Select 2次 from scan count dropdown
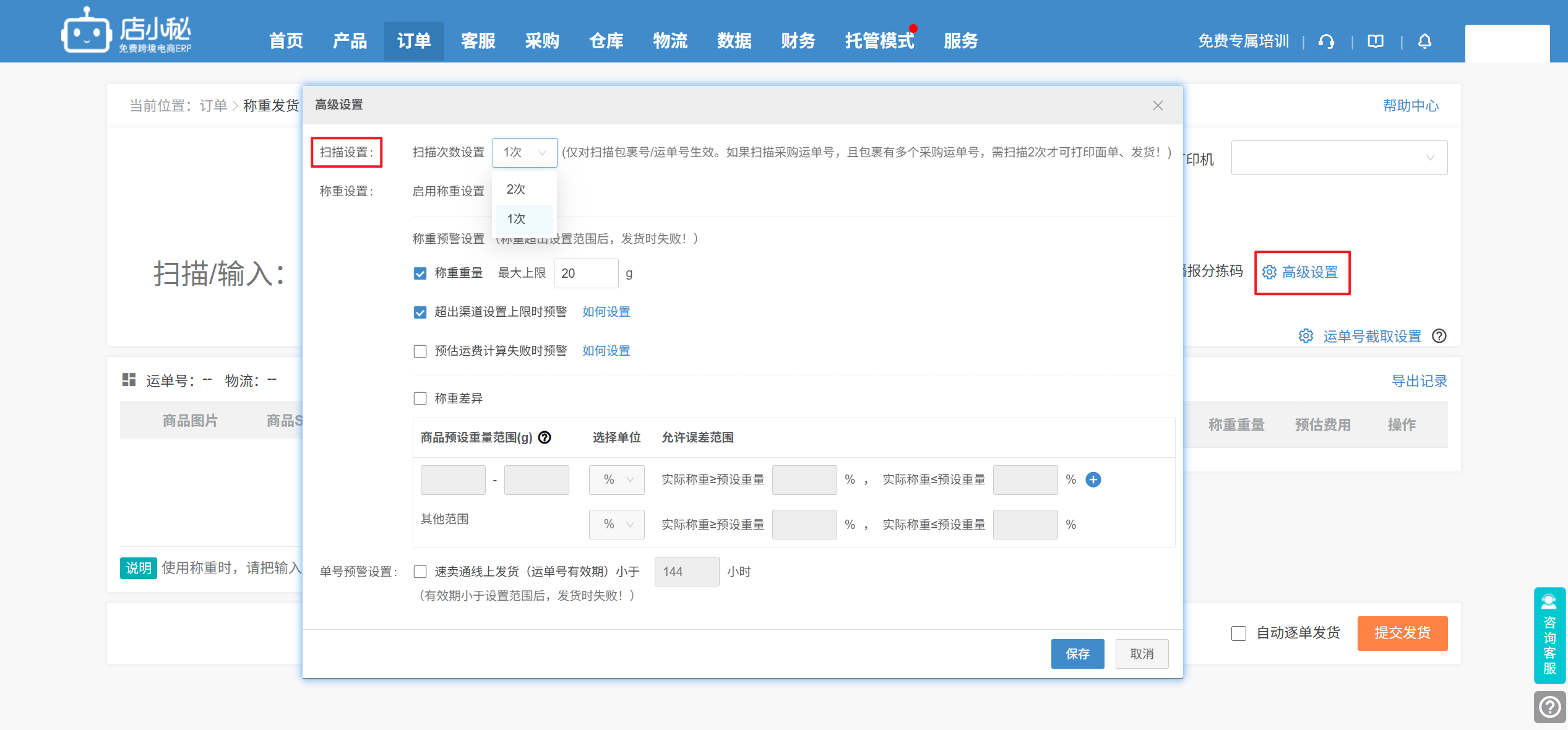 tap(516, 189)
